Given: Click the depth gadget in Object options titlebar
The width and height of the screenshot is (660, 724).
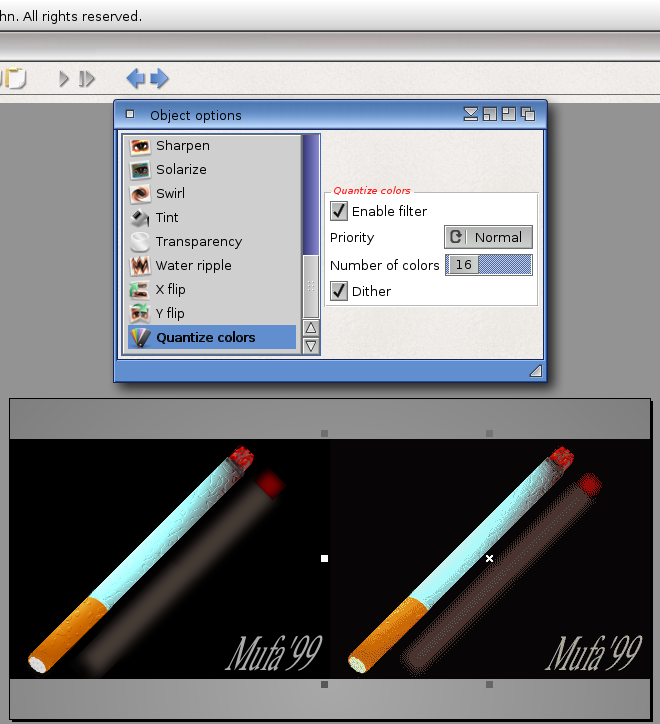Looking at the screenshot, I should (528, 114).
